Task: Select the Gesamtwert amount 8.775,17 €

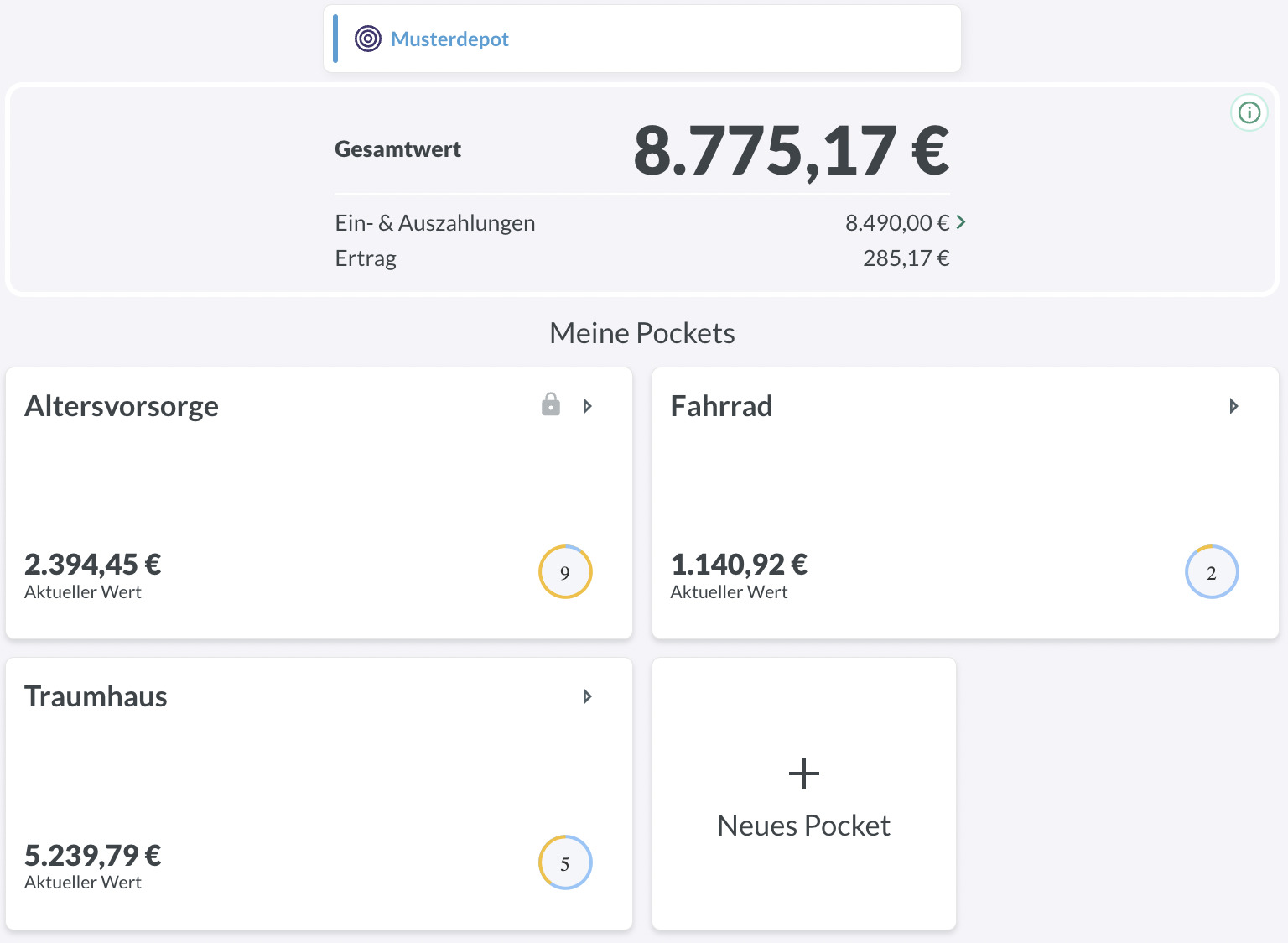Action: (792, 151)
